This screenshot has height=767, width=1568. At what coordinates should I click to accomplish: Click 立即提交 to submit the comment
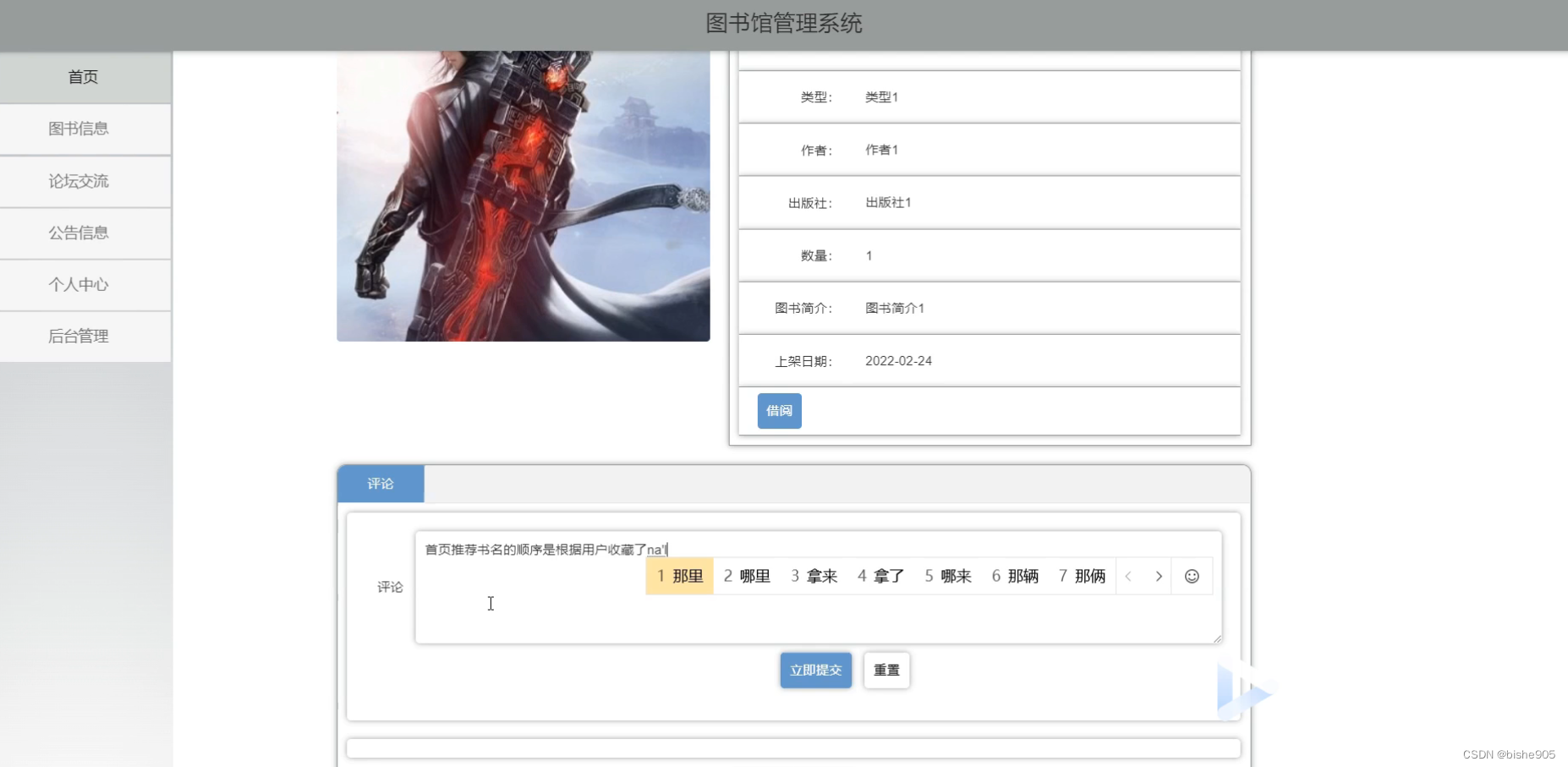pos(815,670)
